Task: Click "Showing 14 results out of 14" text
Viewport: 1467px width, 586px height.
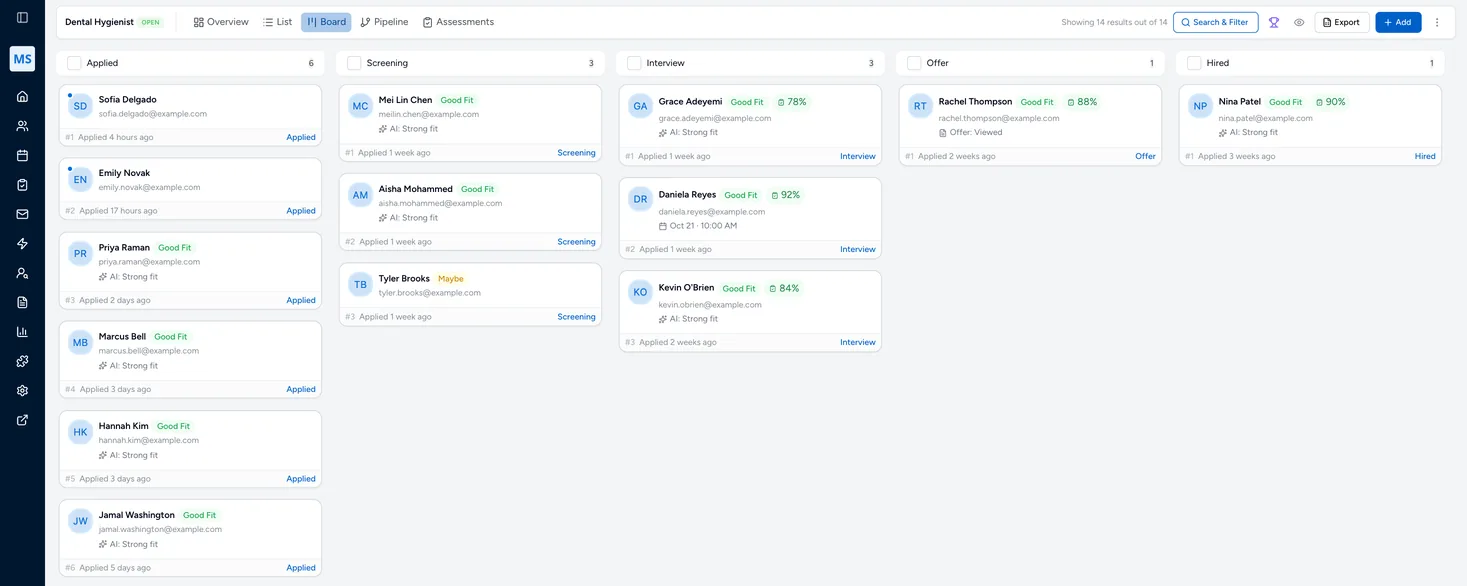Action: pyautogui.click(x=1114, y=22)
